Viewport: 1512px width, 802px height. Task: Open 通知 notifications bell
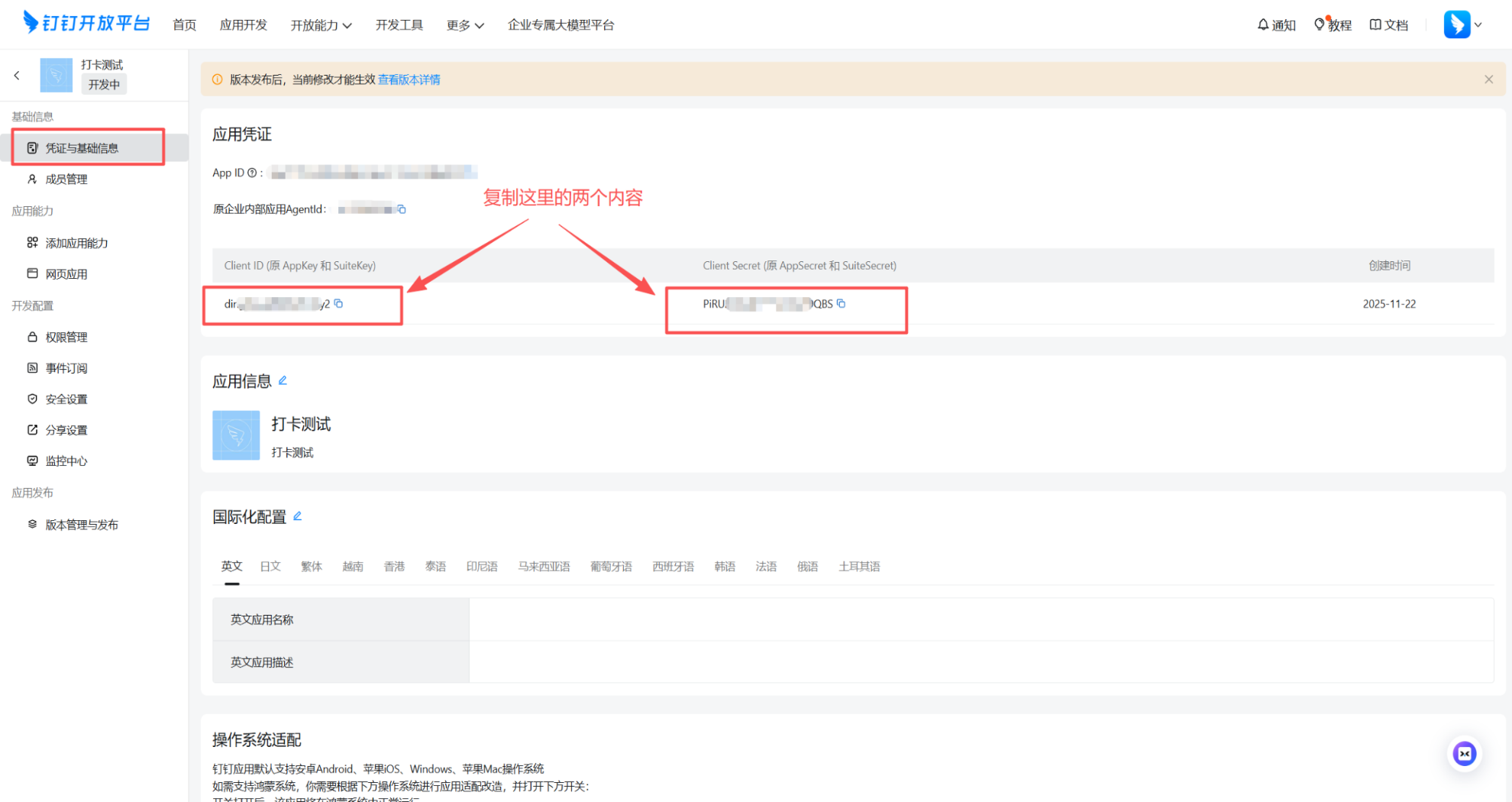(1276, 25)
